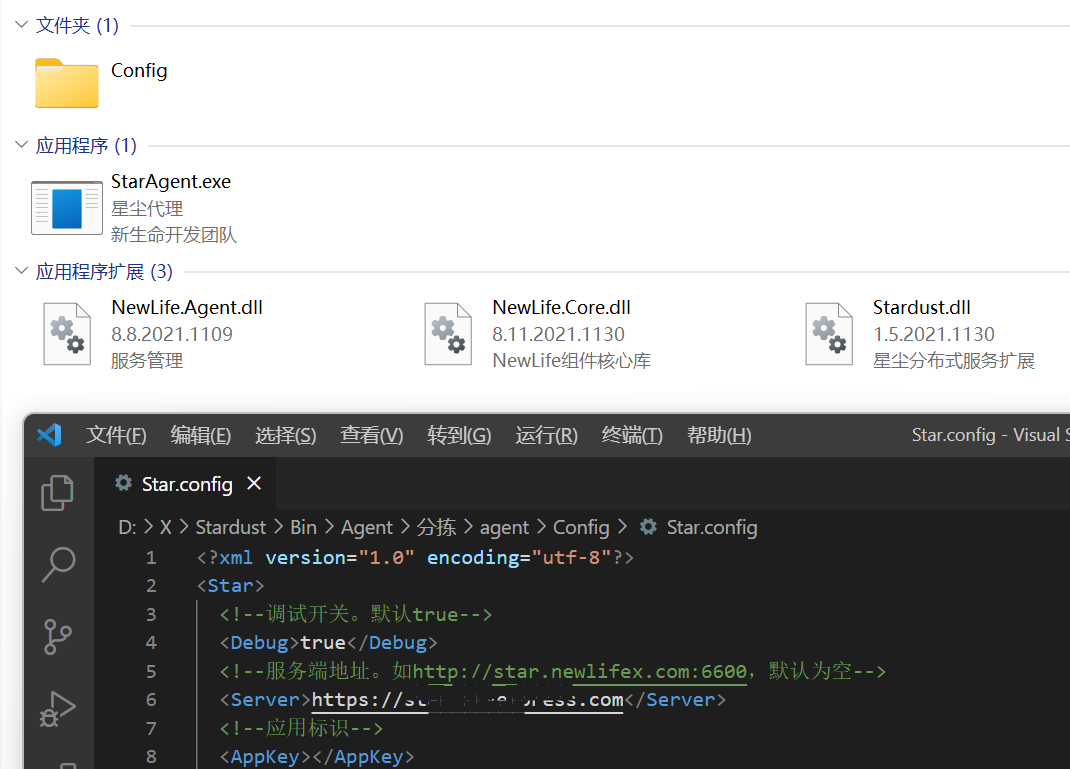
Task: Open the 运行(R) menu
Action: [x=546, y=435]
